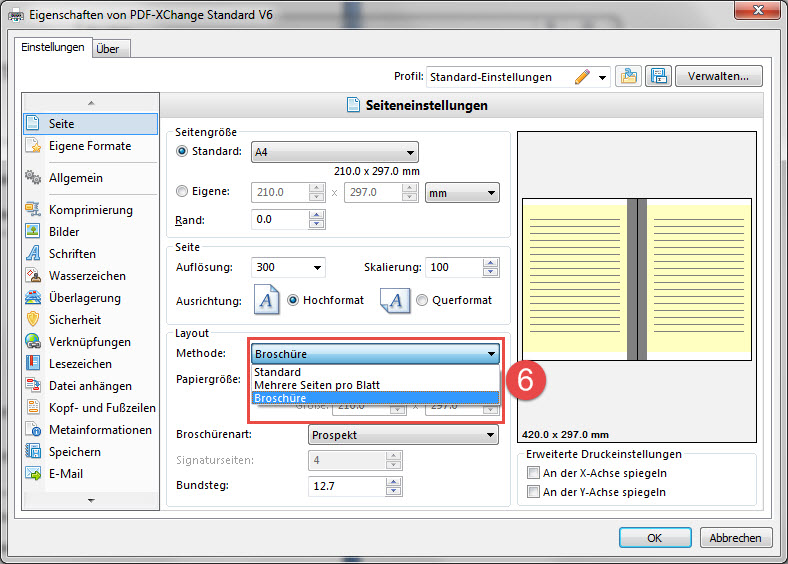The width and height of the screenshot is (788, 564).
Task: Click the Abbrechen button
Action: pos(735,538)
